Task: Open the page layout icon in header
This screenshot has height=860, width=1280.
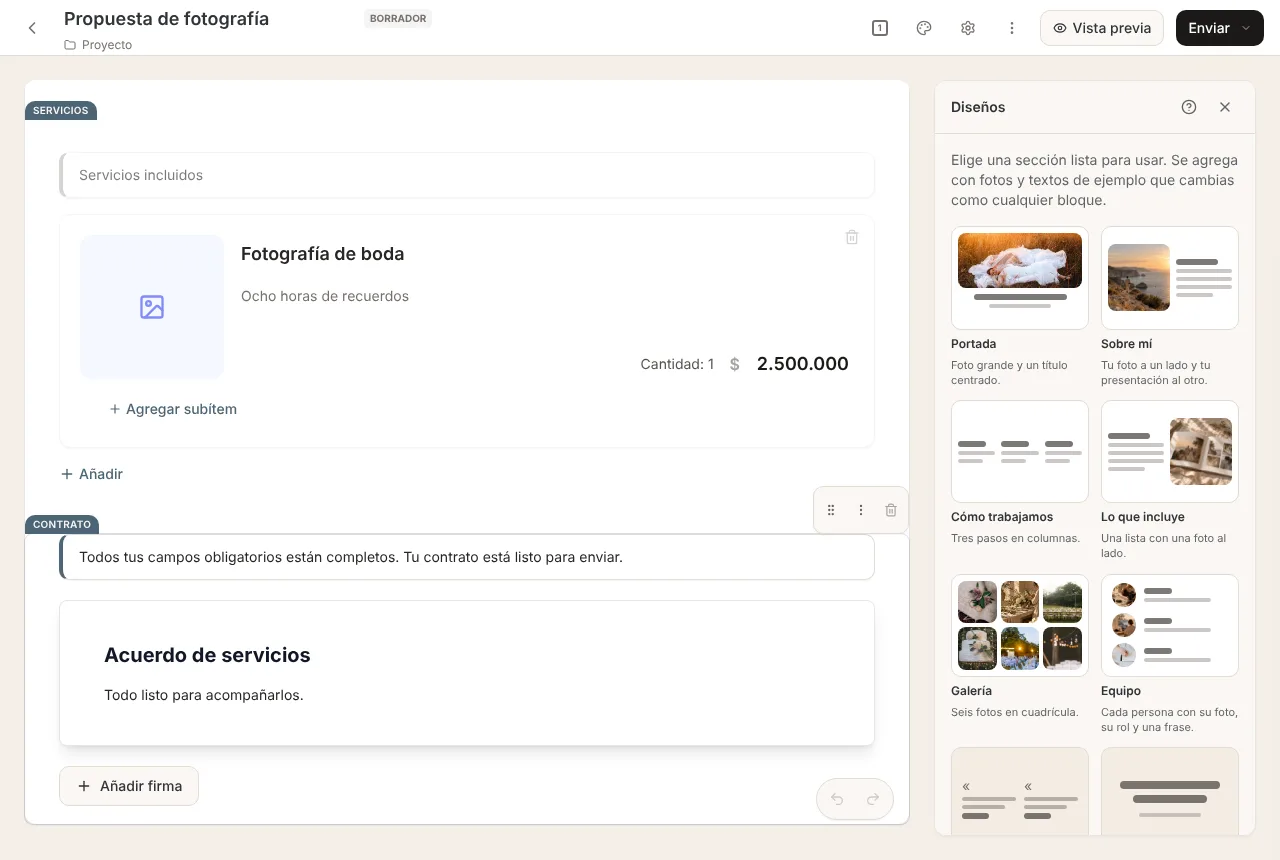Action: tap(880, 28)
